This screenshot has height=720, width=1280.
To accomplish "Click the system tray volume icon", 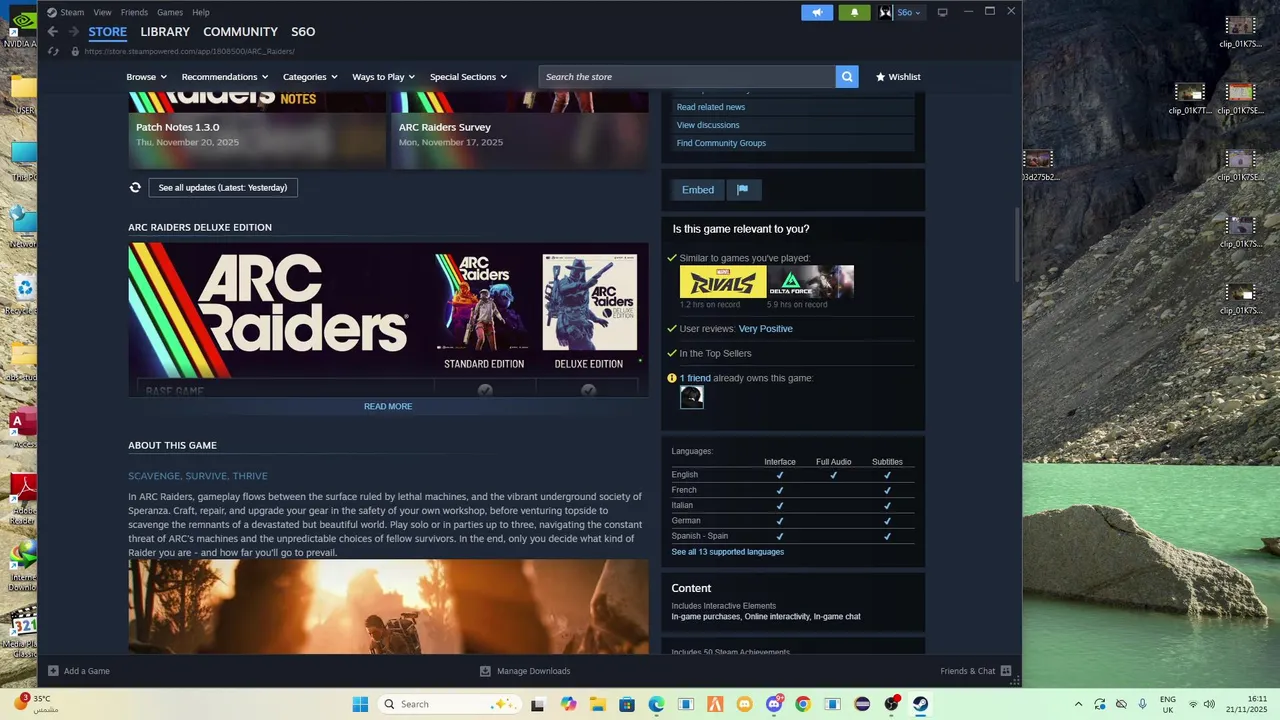I will tap(1209, 704).
